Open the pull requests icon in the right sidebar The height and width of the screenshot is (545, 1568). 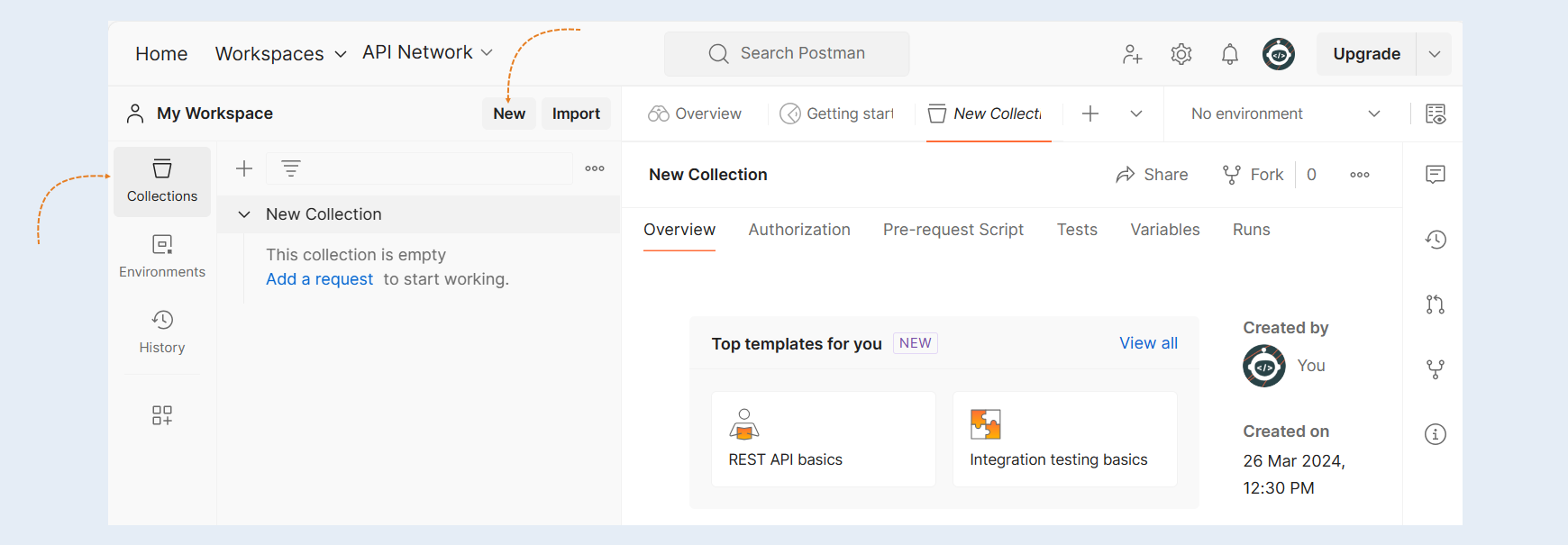point(1436,304)
